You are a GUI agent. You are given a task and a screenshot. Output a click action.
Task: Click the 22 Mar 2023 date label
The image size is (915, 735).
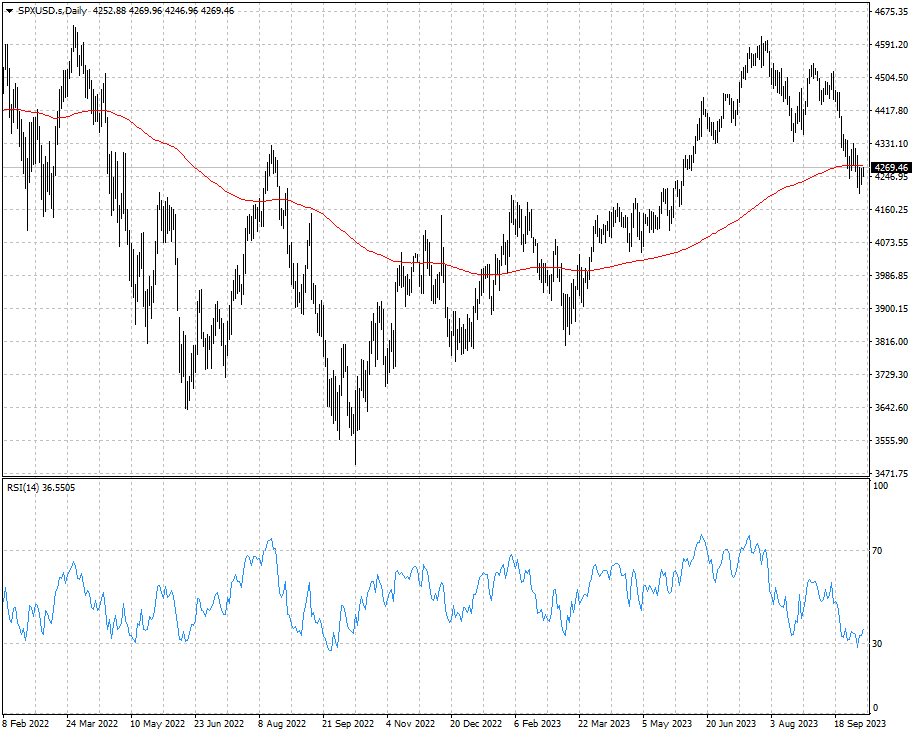pos(604,724)
